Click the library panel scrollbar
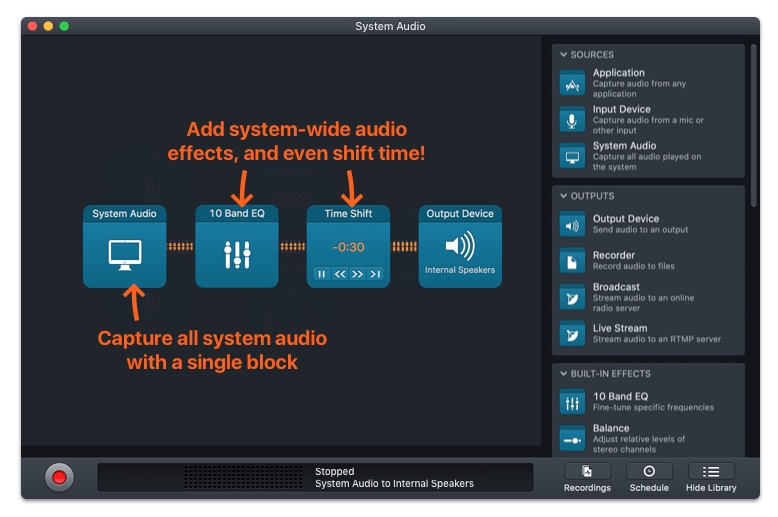Screen dimensions: 778x517 [x=754, y=126]
